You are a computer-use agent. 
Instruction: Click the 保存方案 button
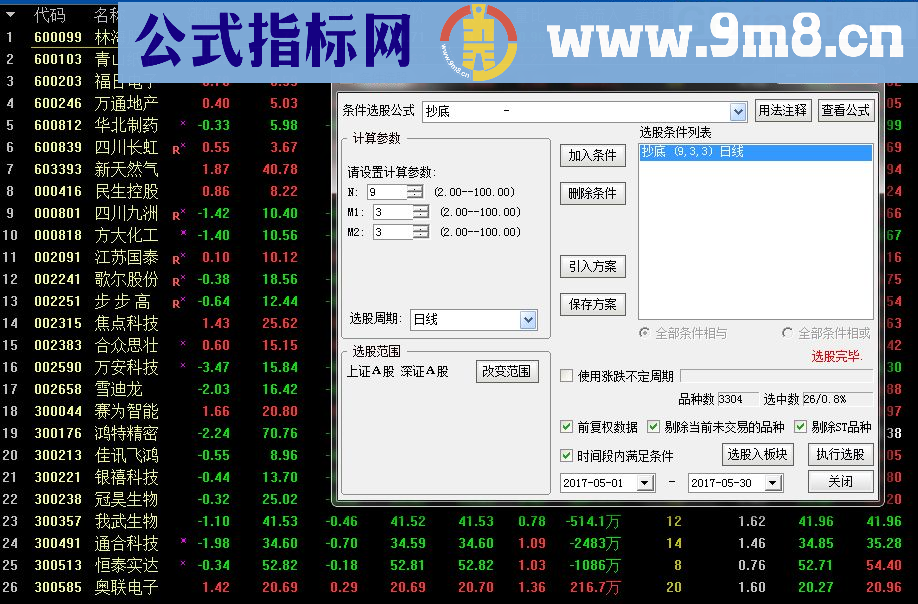[592, 305]
